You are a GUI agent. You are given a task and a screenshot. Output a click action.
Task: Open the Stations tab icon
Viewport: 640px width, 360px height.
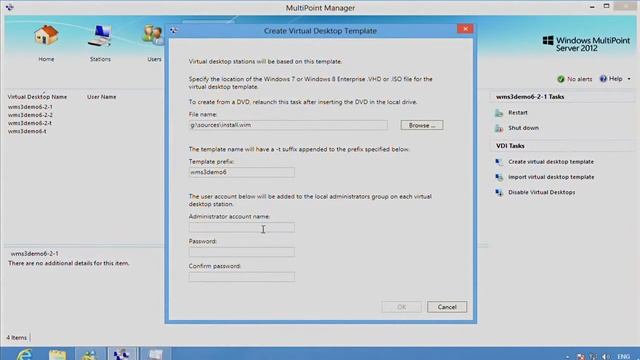click(x=100, y=36)
